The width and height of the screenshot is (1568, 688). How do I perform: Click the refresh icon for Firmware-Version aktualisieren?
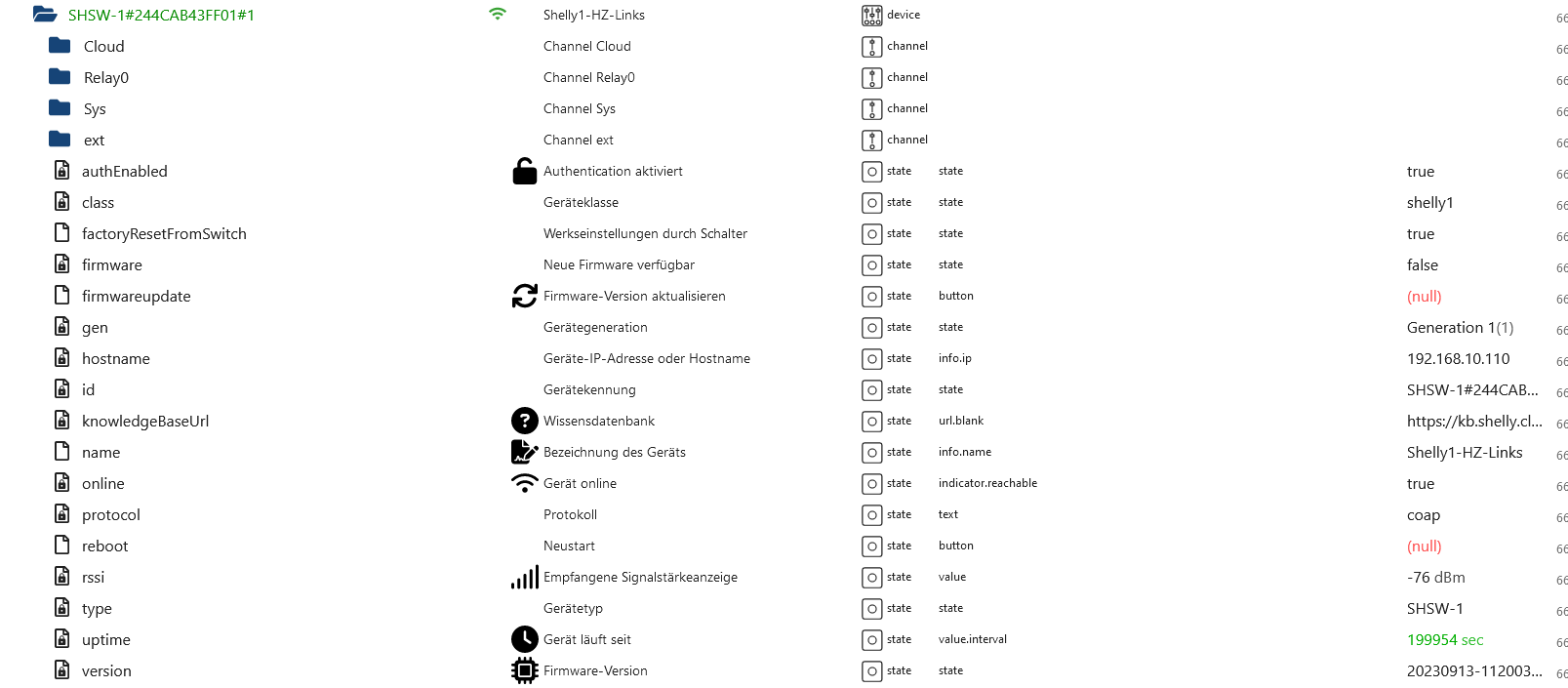tap(525, 296)
